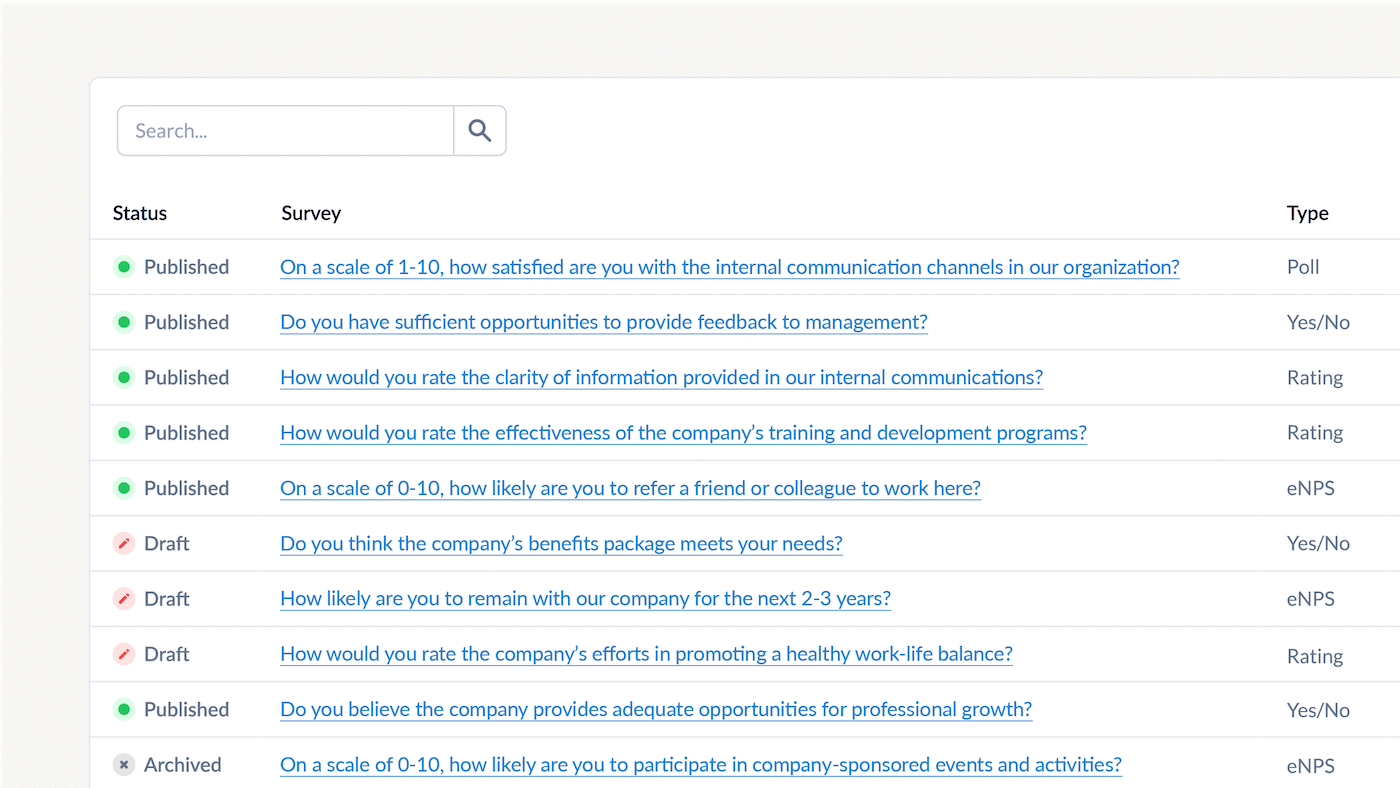Screen dimensions: 1400x788
Task: Open the company-sponsored events and activities survey
Action: point(701,765)
